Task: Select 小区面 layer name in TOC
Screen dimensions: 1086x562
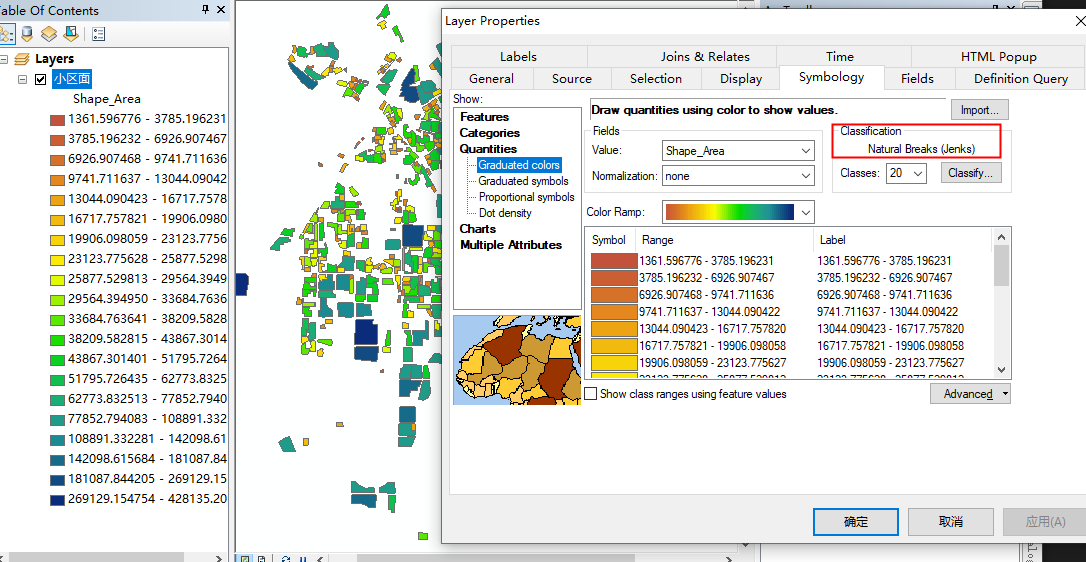Action: click(72, 79)
